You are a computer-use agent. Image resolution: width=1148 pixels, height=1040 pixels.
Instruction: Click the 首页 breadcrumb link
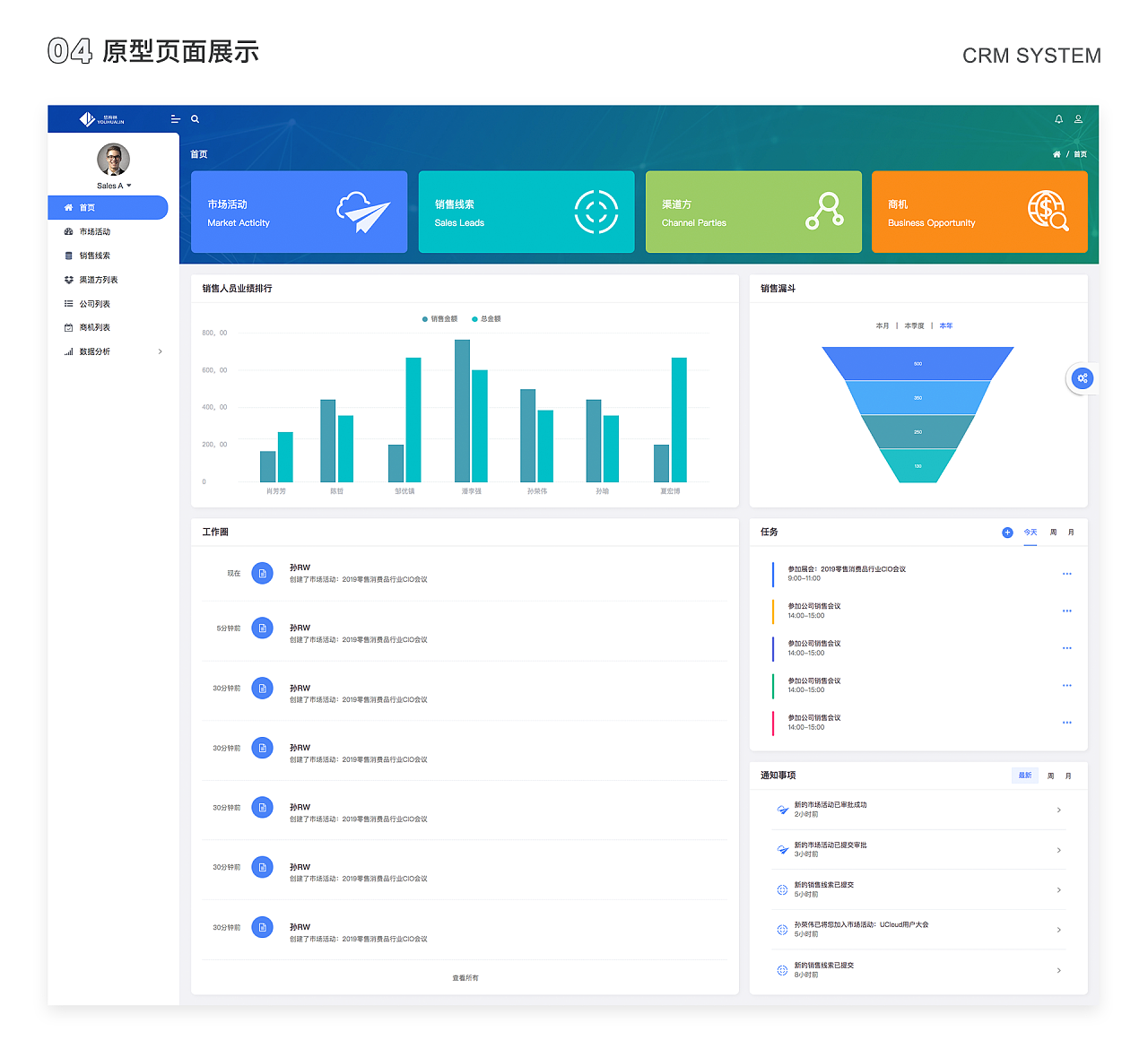pyautogui.click(x=1080, y=154)
